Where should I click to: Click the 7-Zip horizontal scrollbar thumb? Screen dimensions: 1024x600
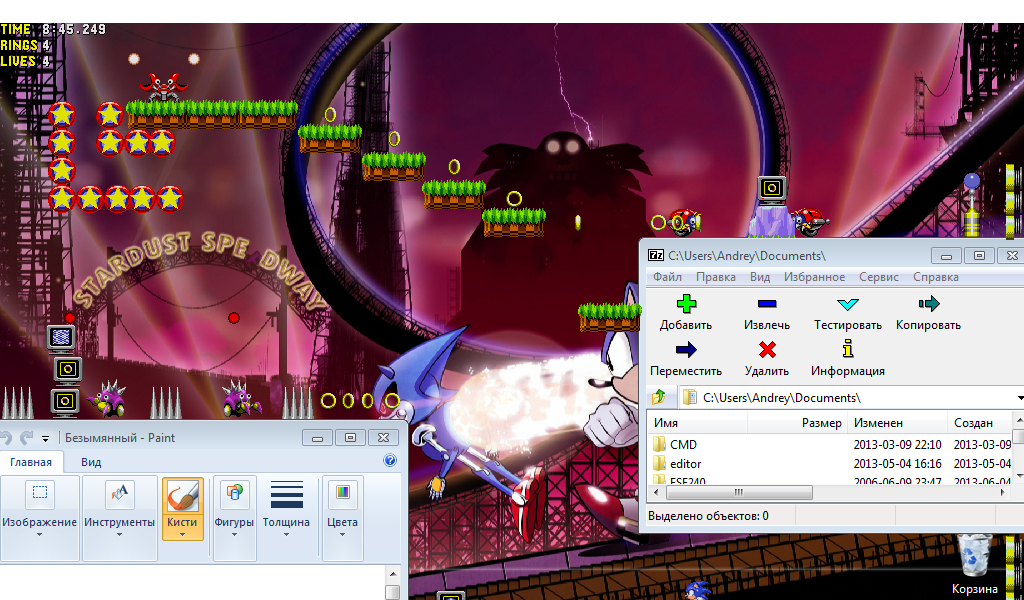[x=739, y=492]
